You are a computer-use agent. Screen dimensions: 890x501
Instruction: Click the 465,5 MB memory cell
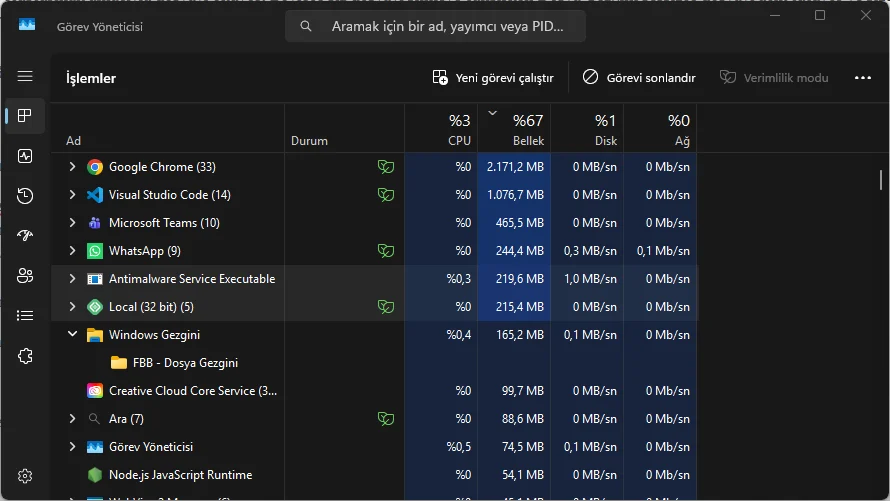[514, 223]
